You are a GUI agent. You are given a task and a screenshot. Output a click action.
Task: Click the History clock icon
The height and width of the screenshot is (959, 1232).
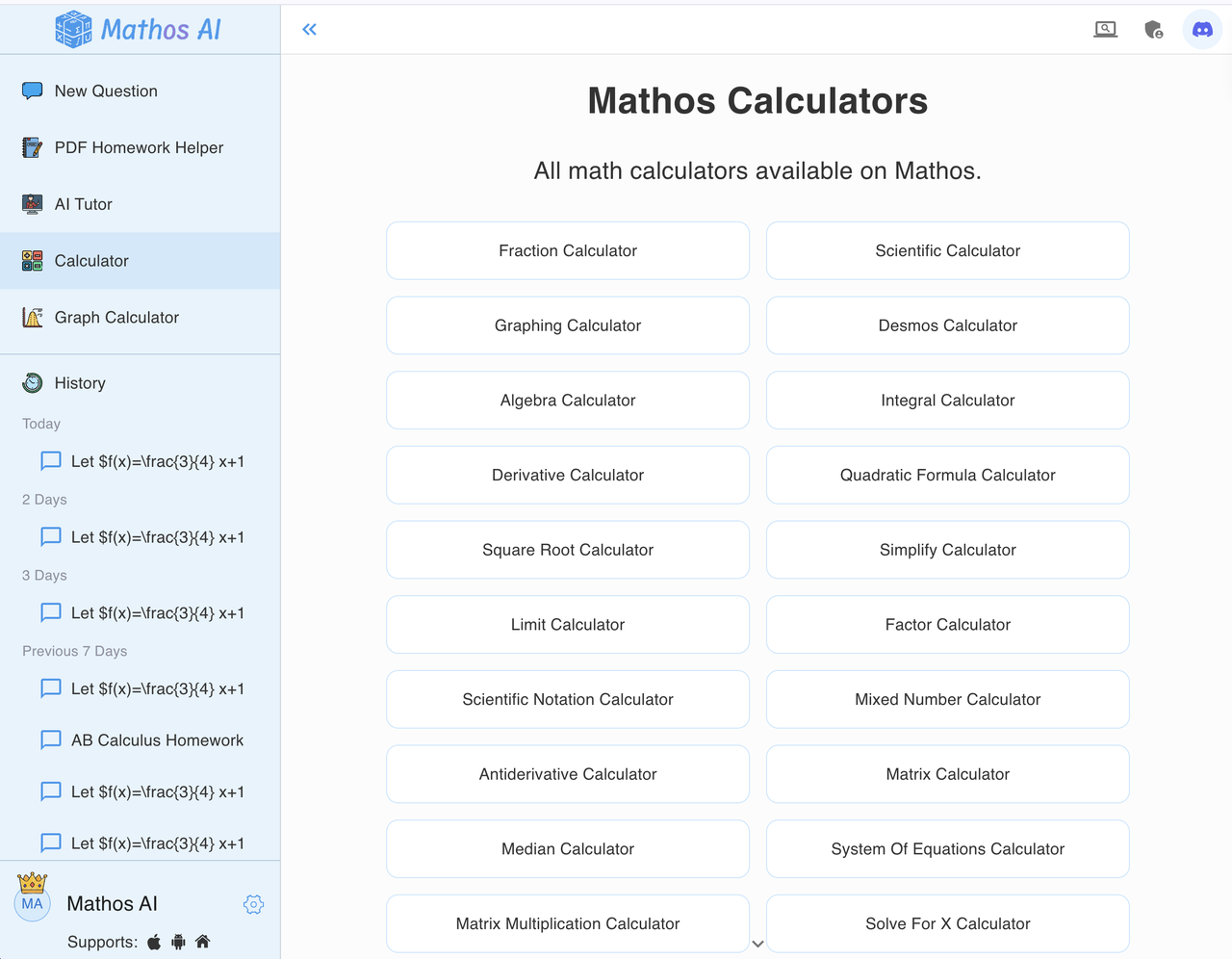(32, 382)
